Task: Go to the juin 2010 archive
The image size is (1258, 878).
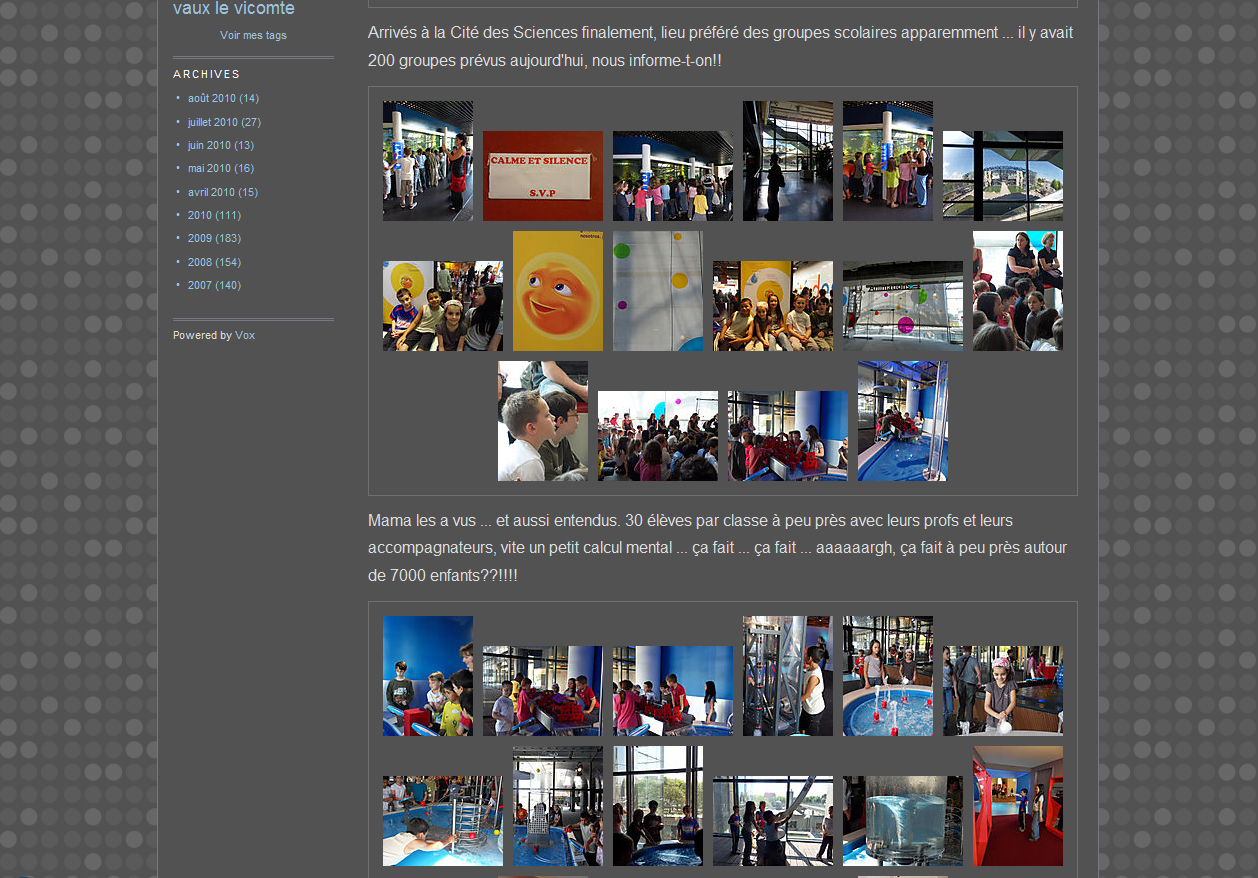Action: click(209, 145)
